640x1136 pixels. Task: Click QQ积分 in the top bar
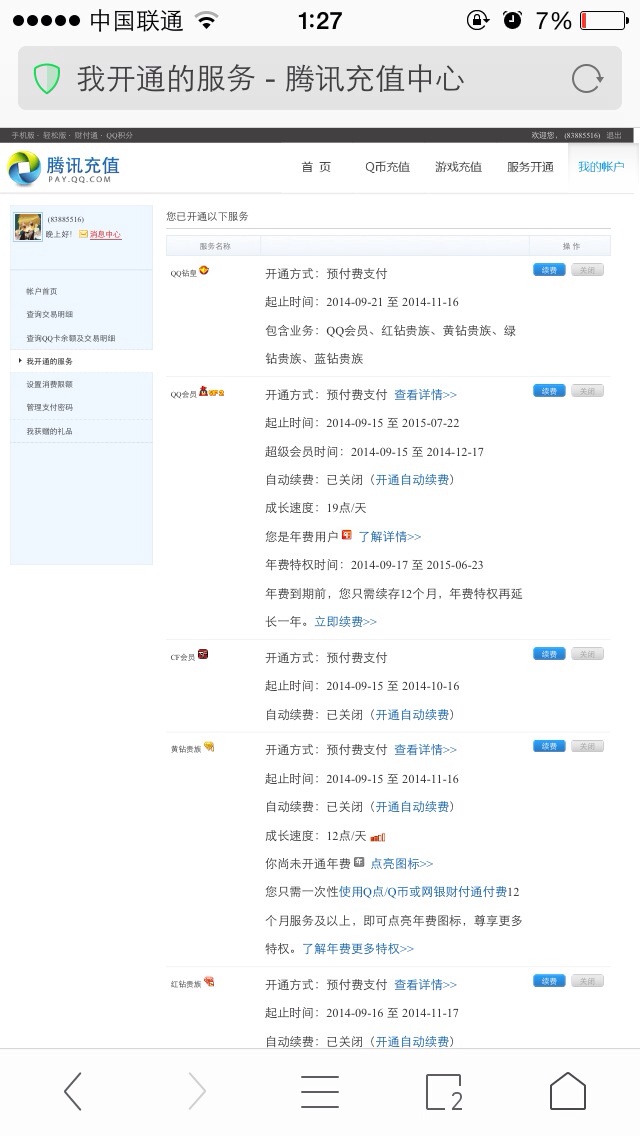coord(120,135)
